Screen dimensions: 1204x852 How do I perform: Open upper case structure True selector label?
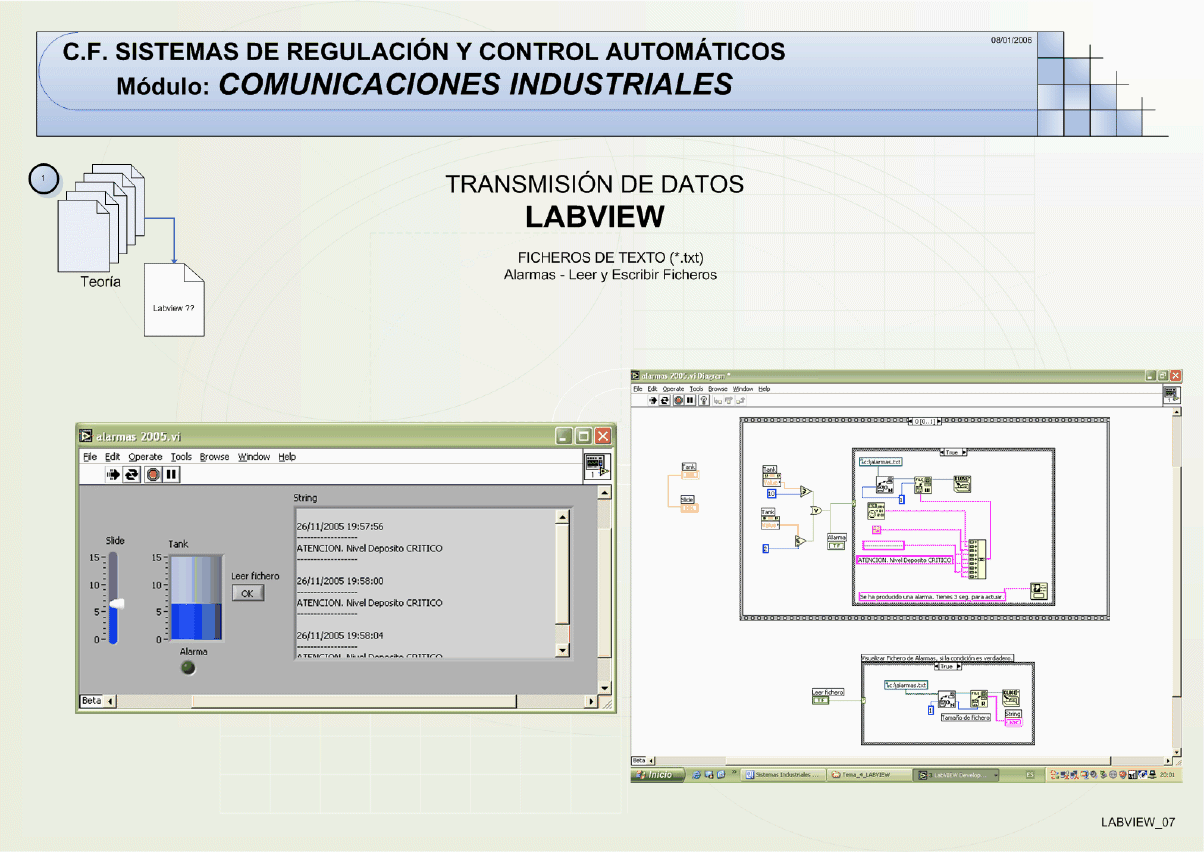[953, 452]
